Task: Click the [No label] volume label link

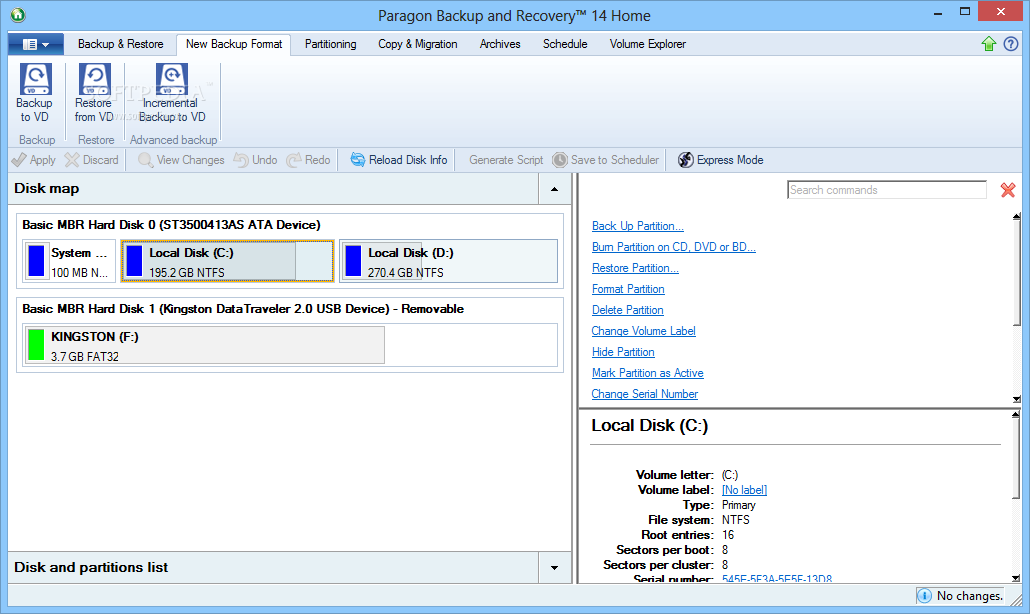Action: (744, 490)
